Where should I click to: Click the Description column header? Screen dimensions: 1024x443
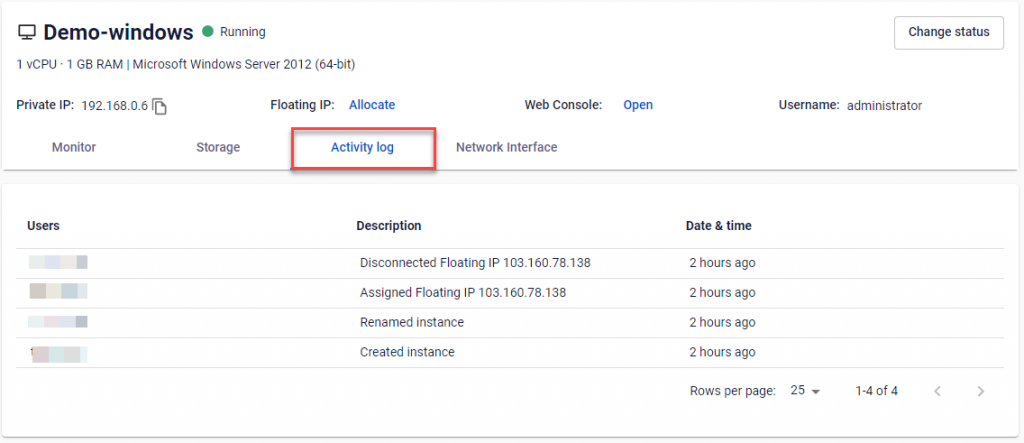click(x=389, y=226)
